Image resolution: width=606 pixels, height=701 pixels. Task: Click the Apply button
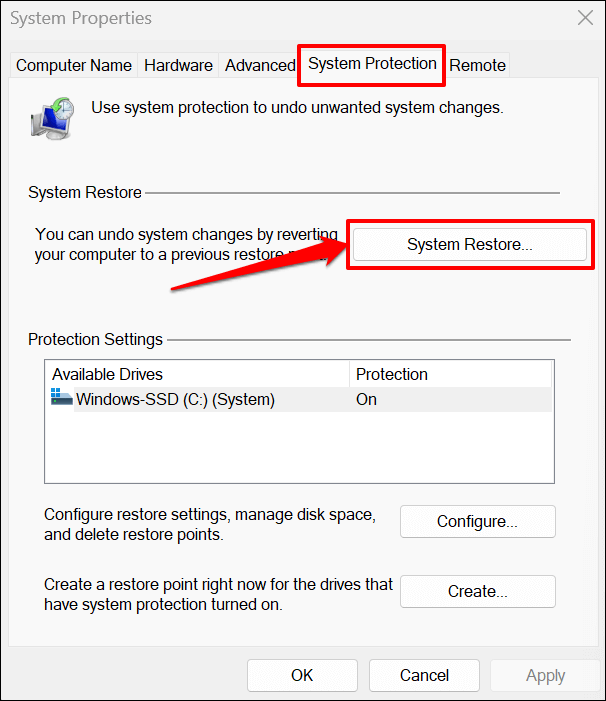(545, 675)
